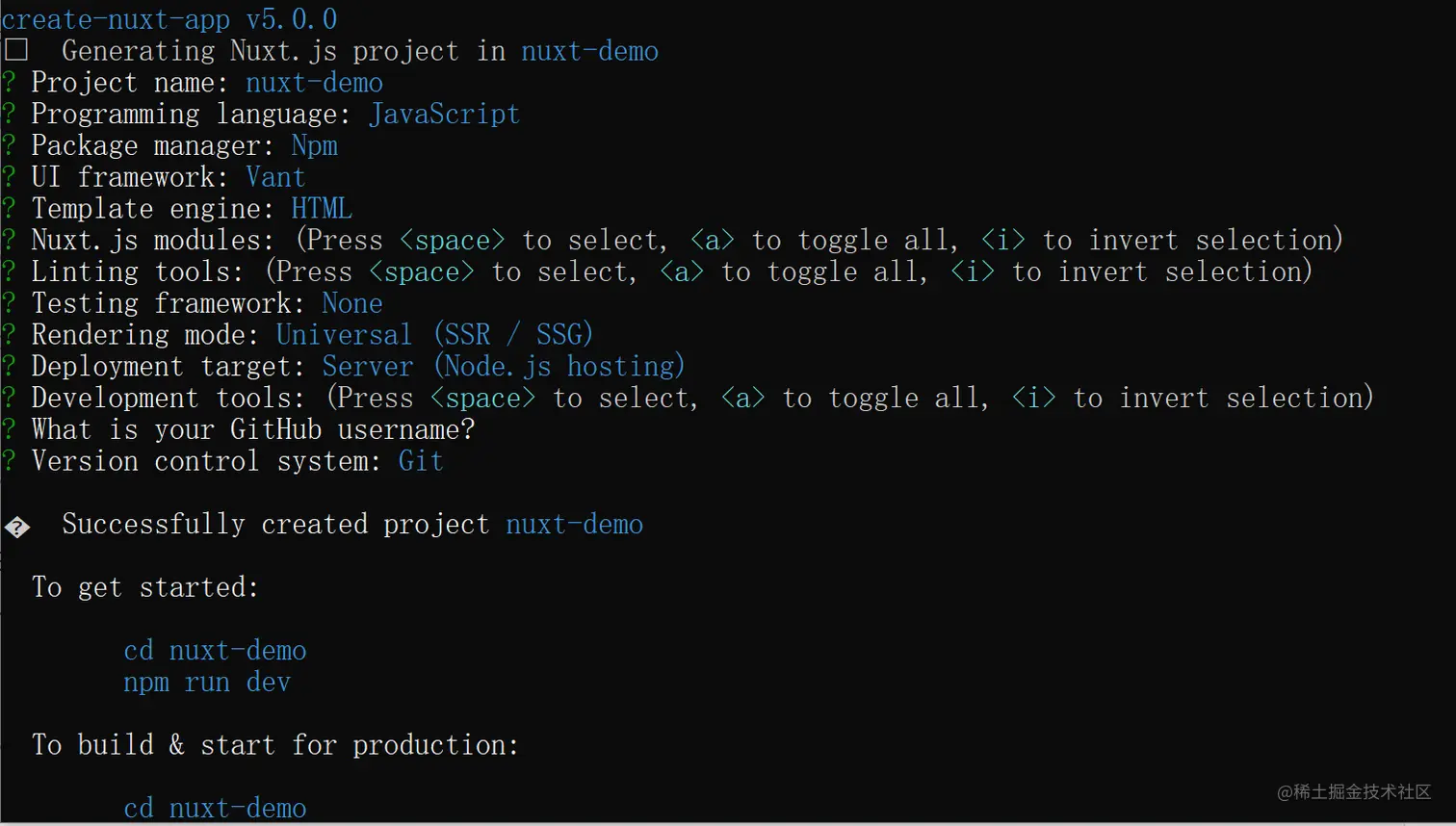This screenshot has width=1456, height=826.
Task: Click the diamond glyph before "Successfully created project"
Action: (17, 527)
